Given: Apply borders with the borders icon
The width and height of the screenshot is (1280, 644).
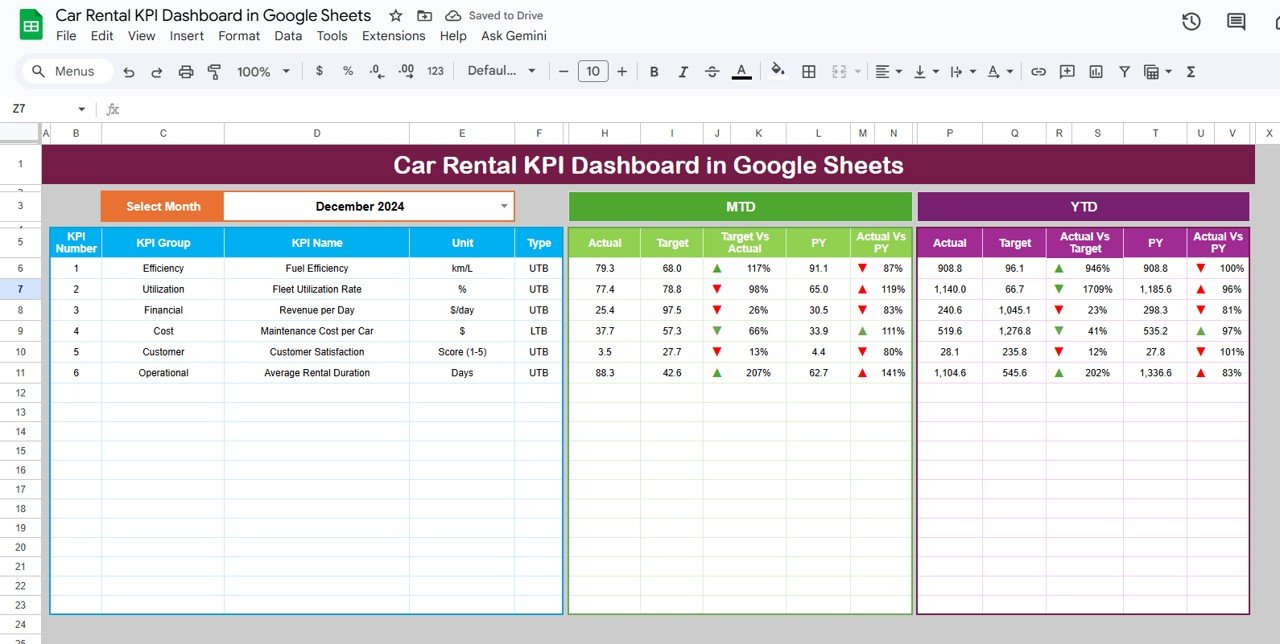Looking at the screenshot, I should click(808, 71).
